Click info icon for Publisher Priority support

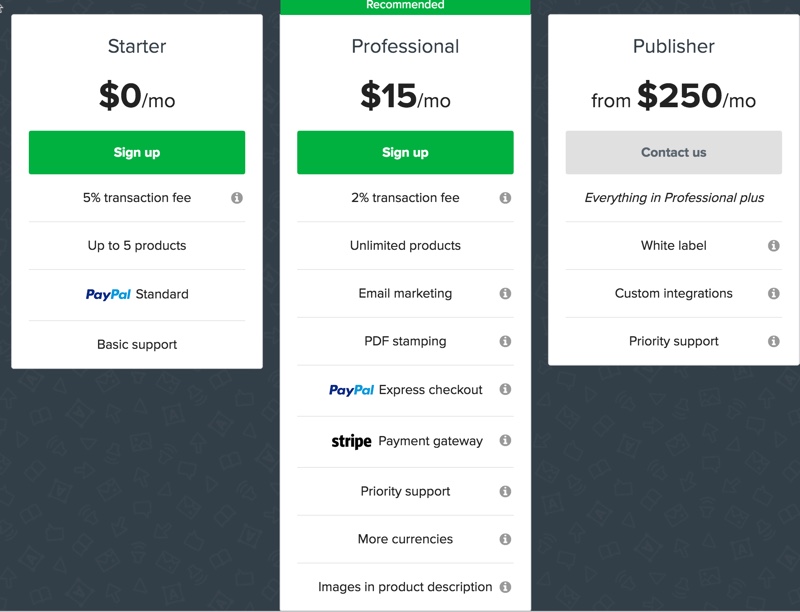[x=773, y=341]
